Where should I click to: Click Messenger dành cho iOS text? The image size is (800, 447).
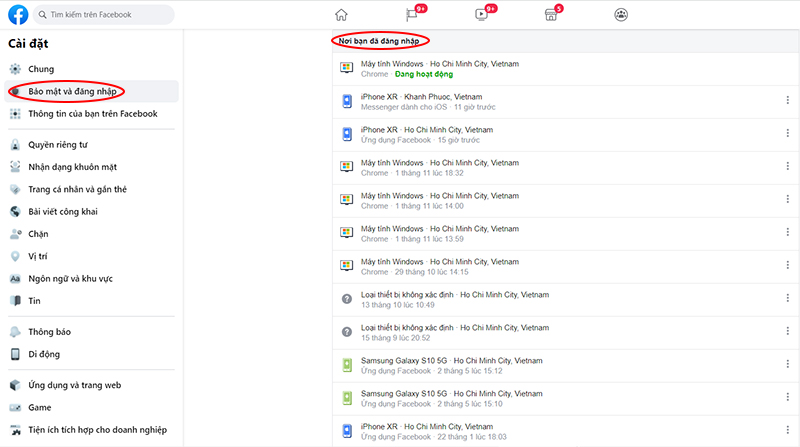(x=404, y=107)
